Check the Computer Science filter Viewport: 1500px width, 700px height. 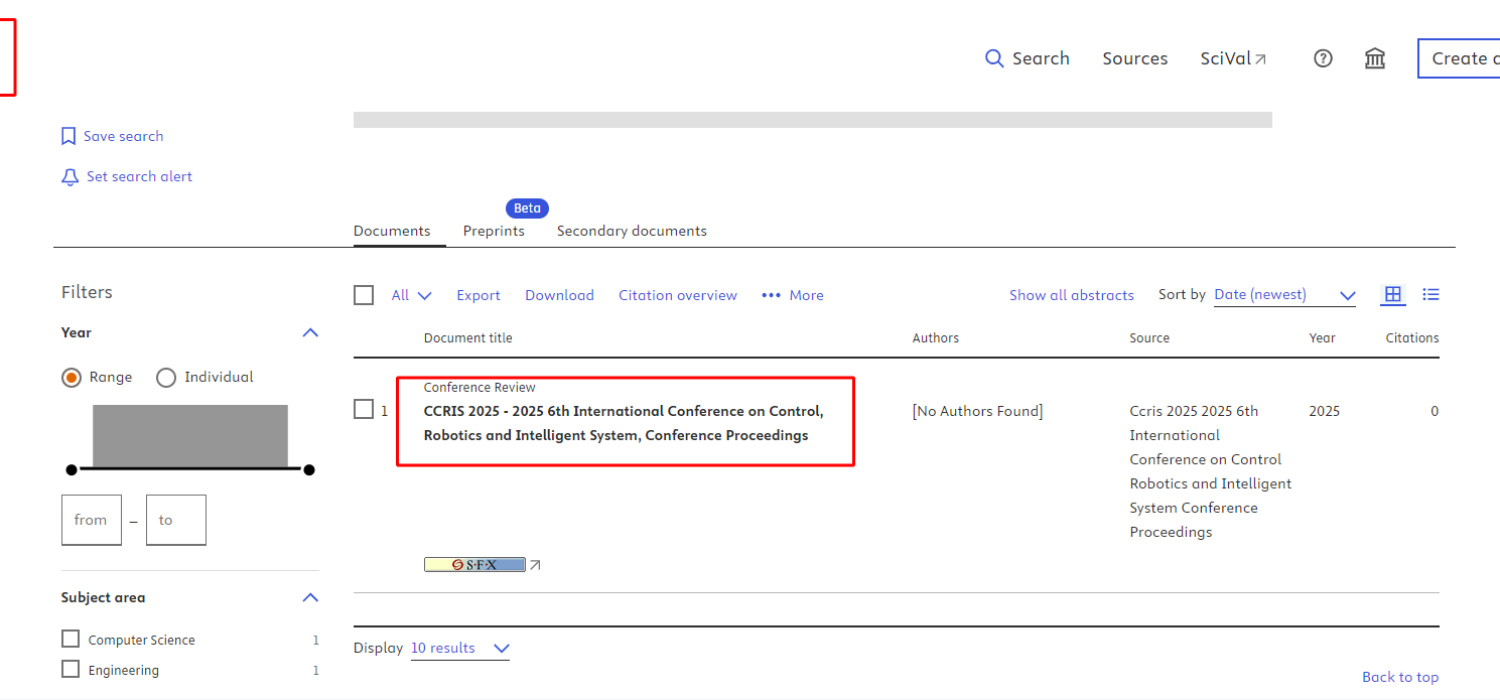click(x=70, y=639)
